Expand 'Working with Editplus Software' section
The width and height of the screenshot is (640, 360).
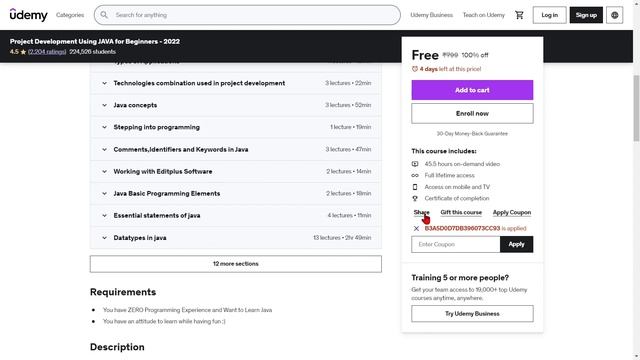236,171
